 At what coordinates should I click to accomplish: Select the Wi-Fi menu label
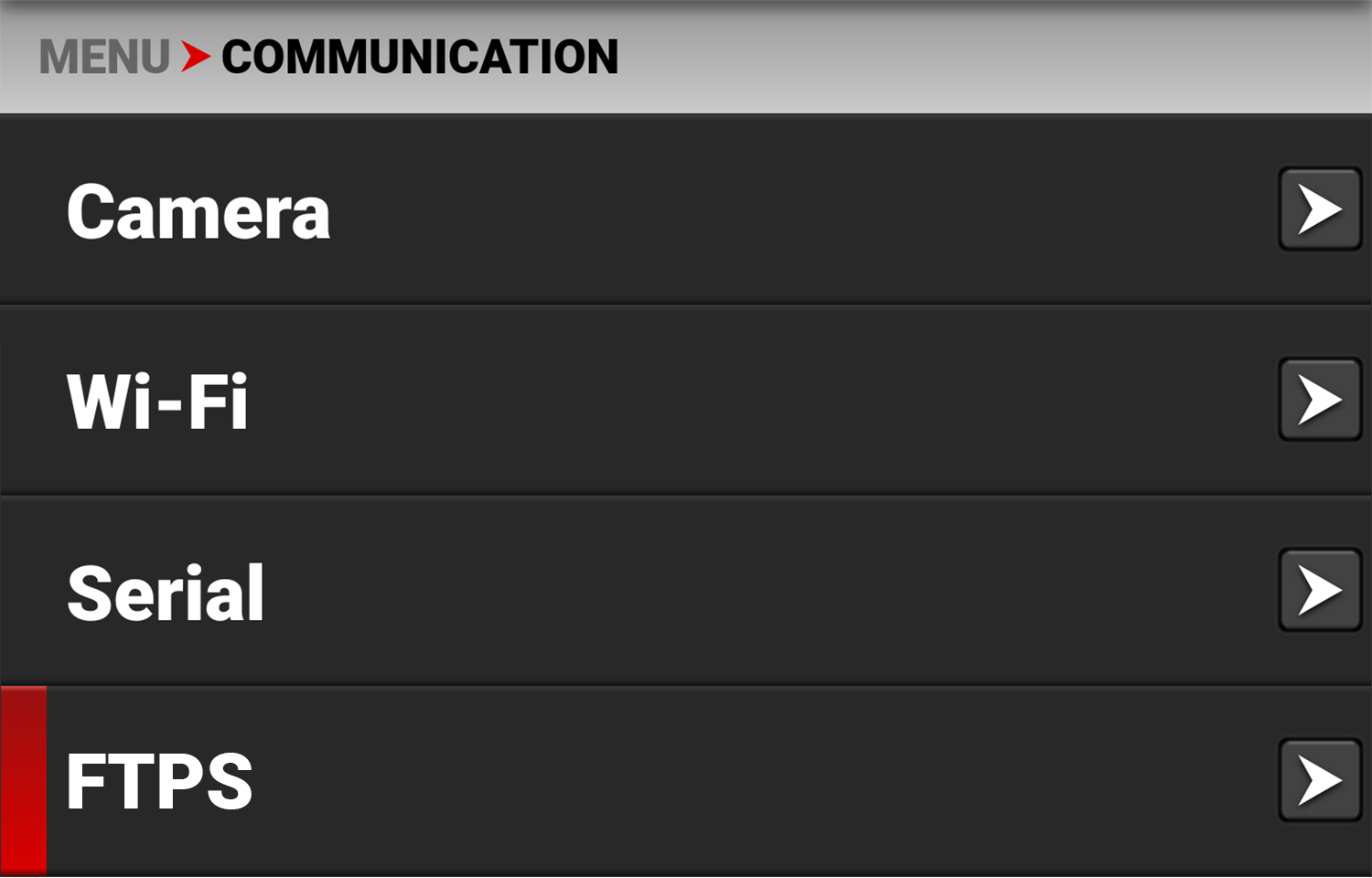point(157,402)
